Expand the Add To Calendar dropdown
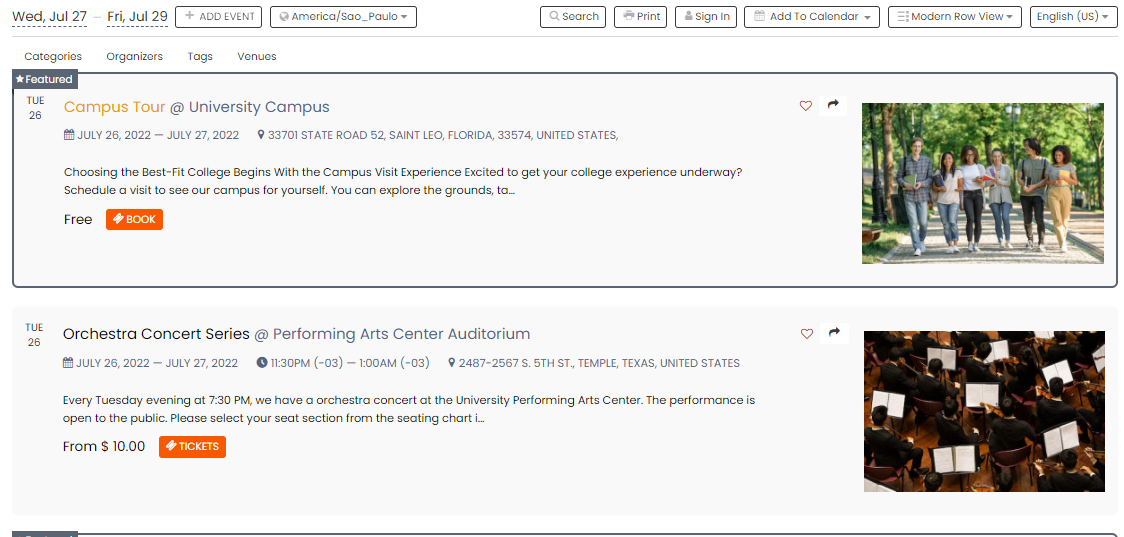The width and height of the screenshot is (1124, 537). click(x=811, y=16)
